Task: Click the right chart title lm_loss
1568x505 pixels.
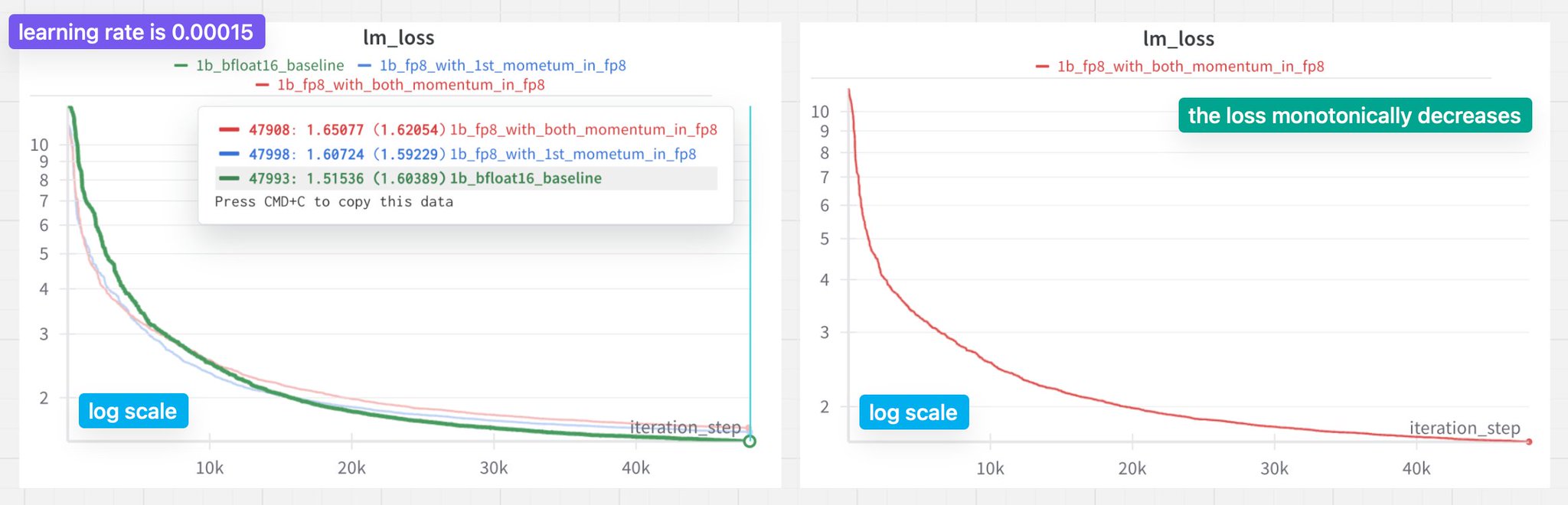Action: [x=1178, y=39]
